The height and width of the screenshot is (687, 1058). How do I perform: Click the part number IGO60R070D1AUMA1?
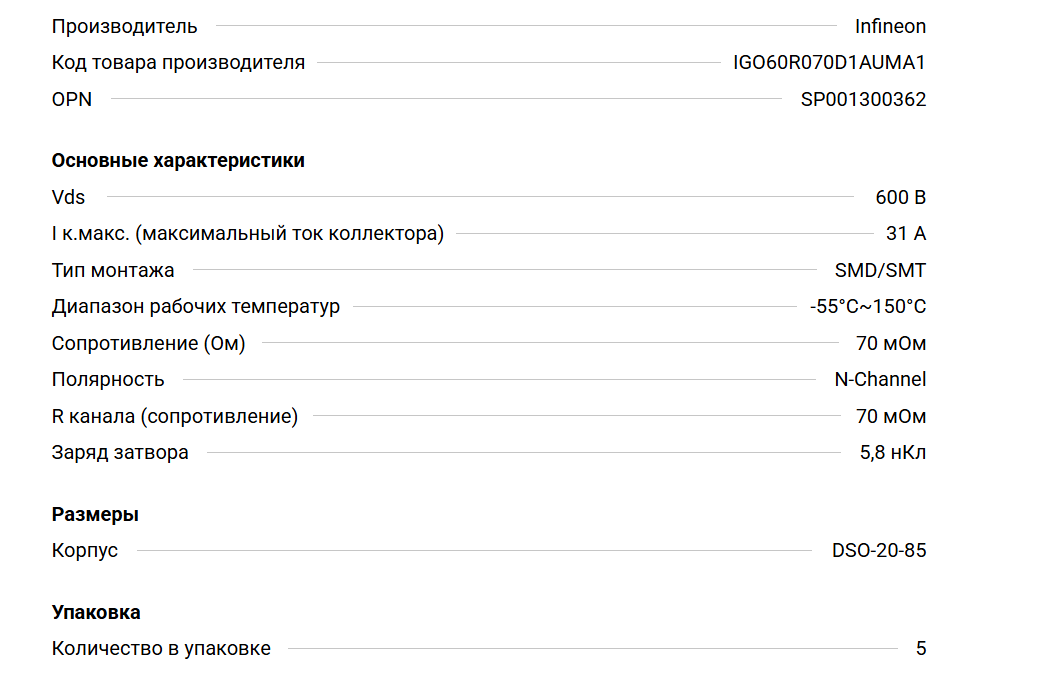coord(829,63)
